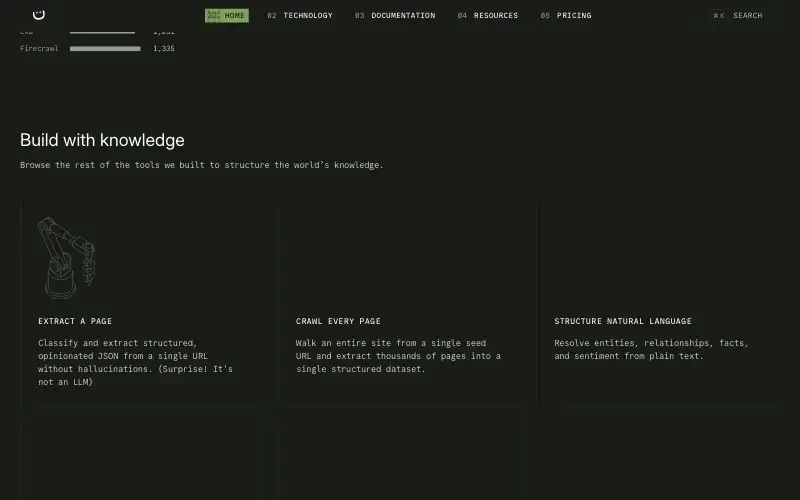Click the robot arm illustration
The height and width of the screenshot is (500, 800).
click(66, 258)
